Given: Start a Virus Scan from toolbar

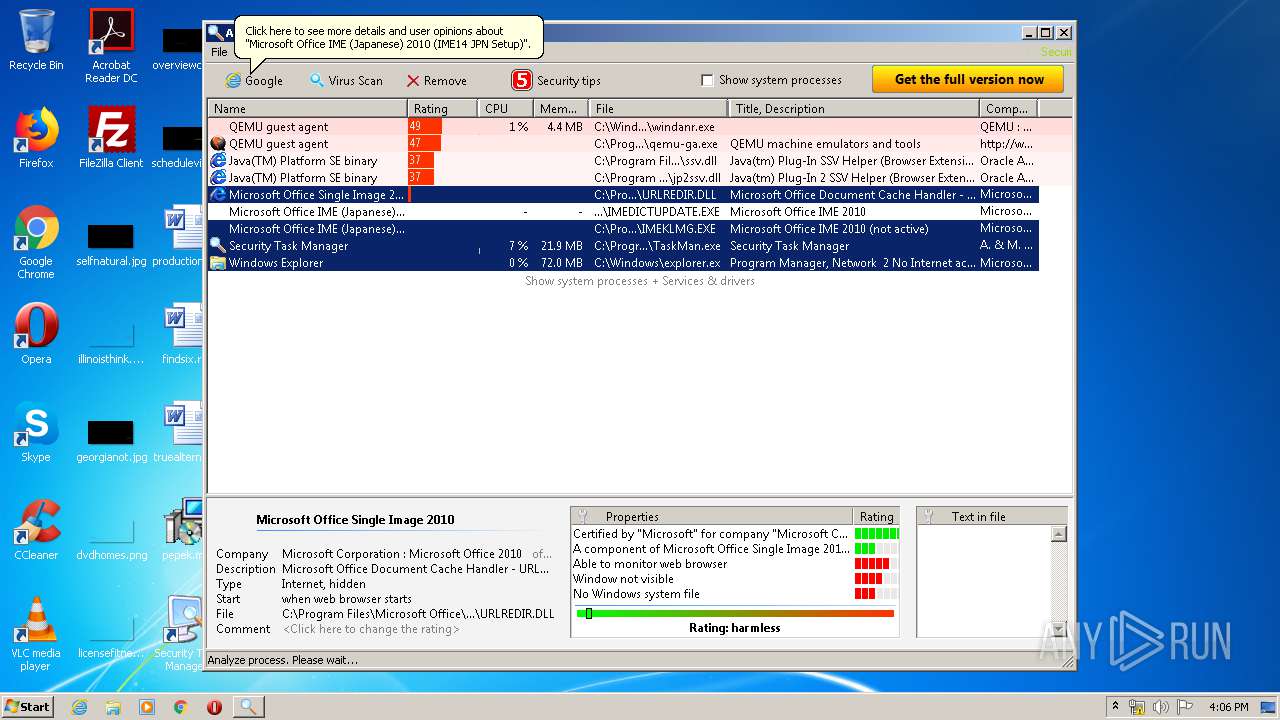Looking at the screenshot, I should coord(346,81).
